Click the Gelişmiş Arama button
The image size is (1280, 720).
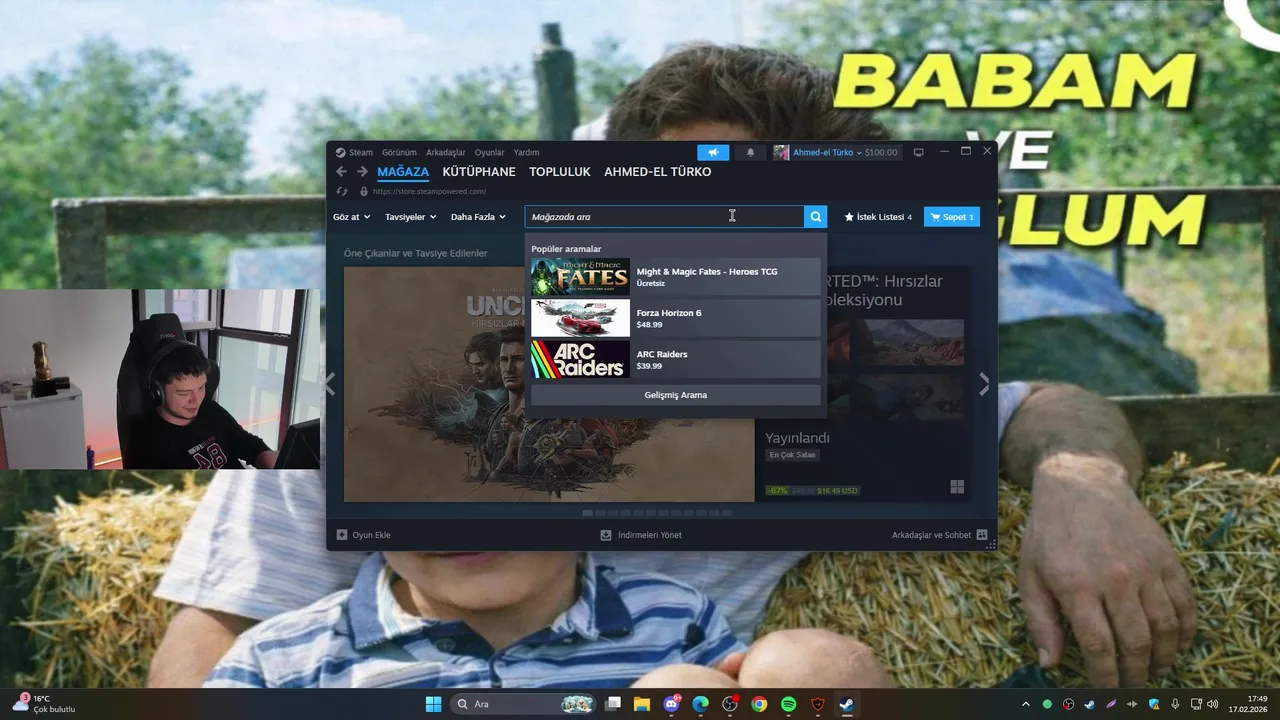coord(676,395)
